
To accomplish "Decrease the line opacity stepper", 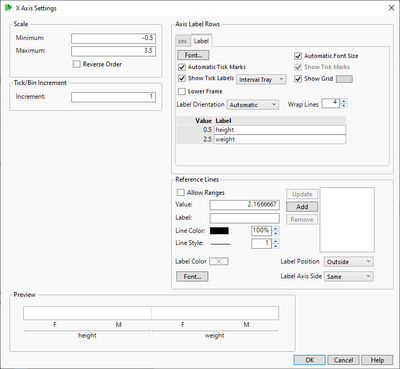I will [276, 233].
